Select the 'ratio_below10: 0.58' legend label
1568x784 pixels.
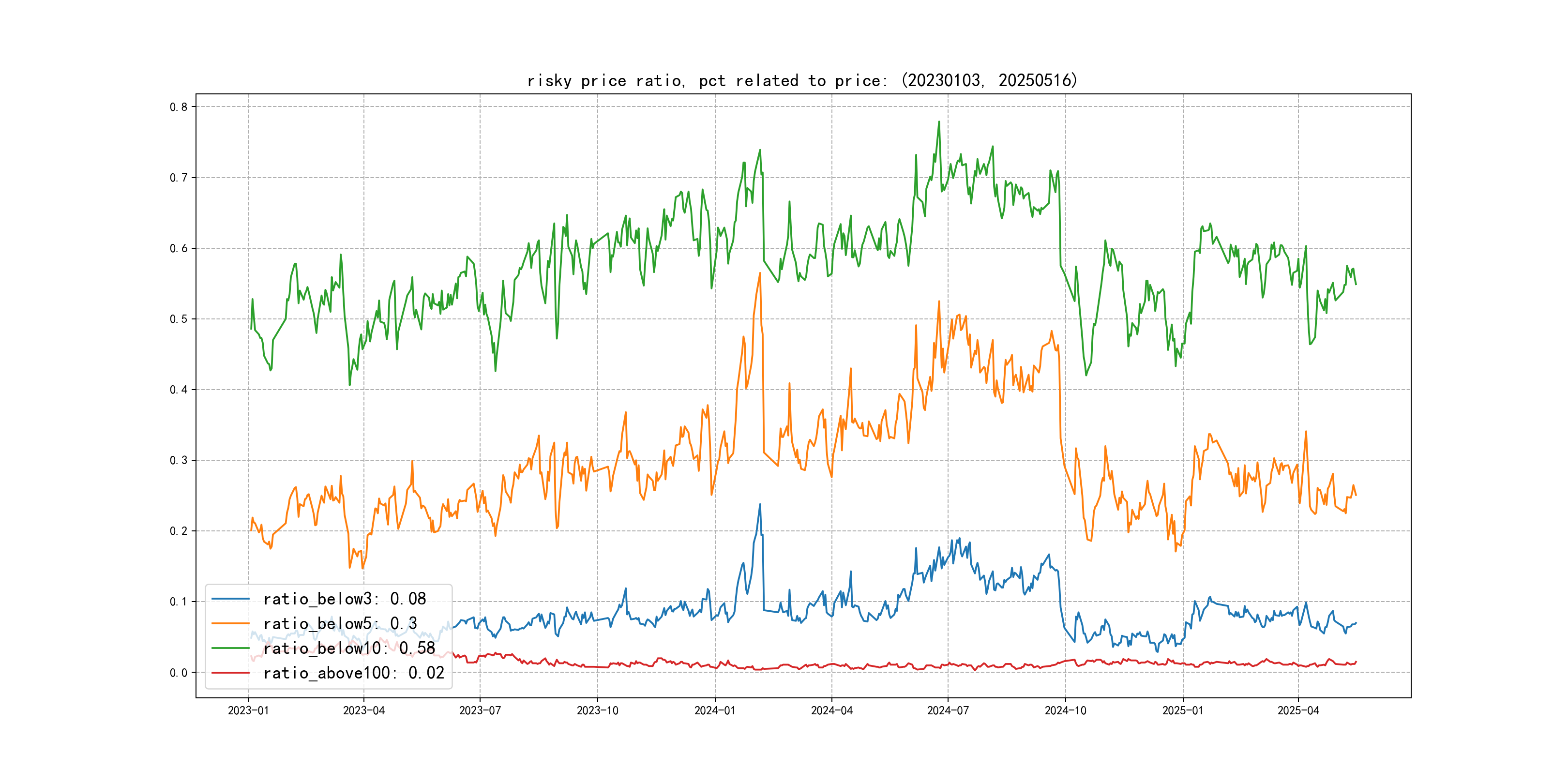(349, 648)
